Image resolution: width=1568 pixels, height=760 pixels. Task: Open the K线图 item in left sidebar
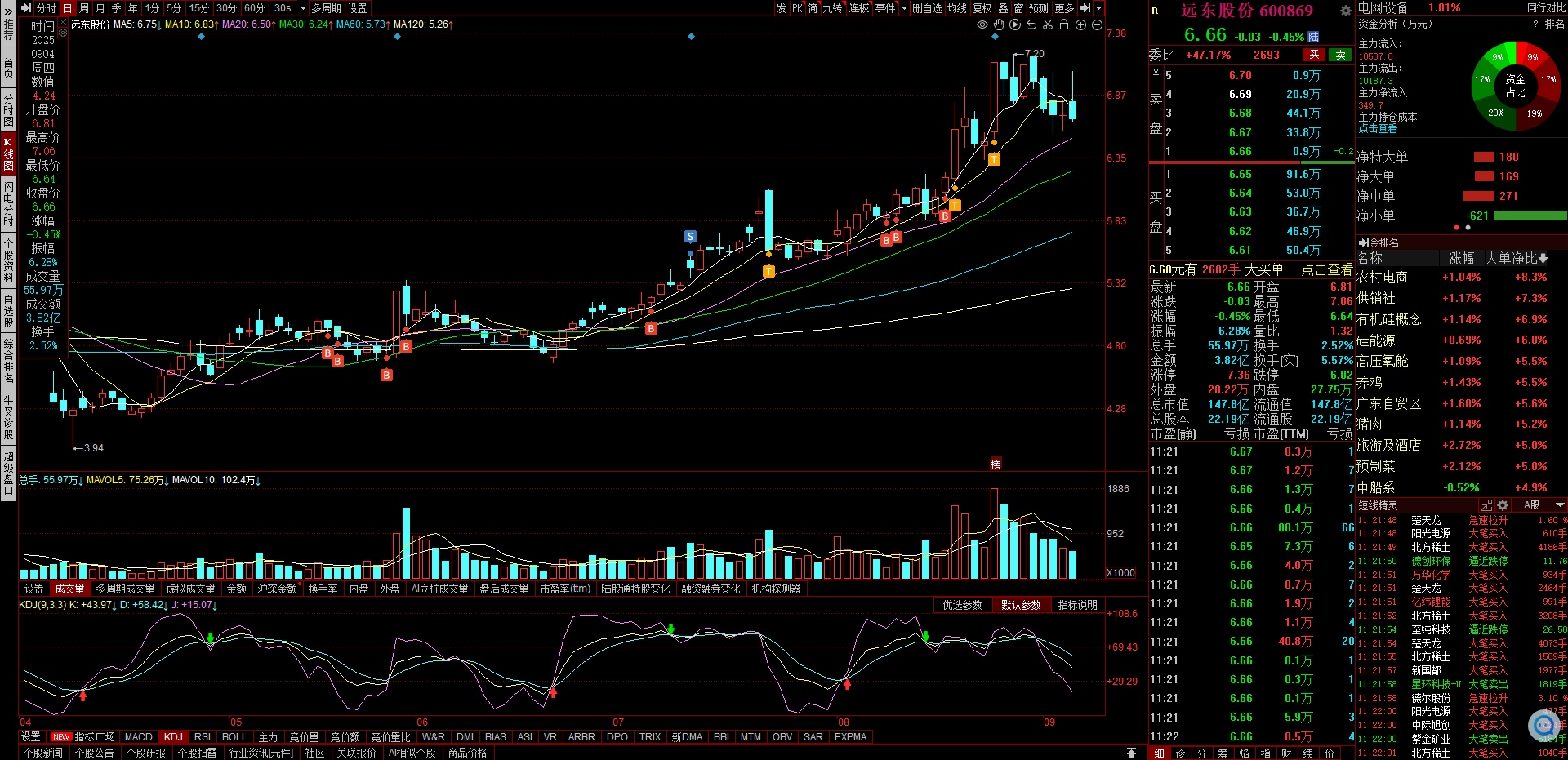pos(8,154)
